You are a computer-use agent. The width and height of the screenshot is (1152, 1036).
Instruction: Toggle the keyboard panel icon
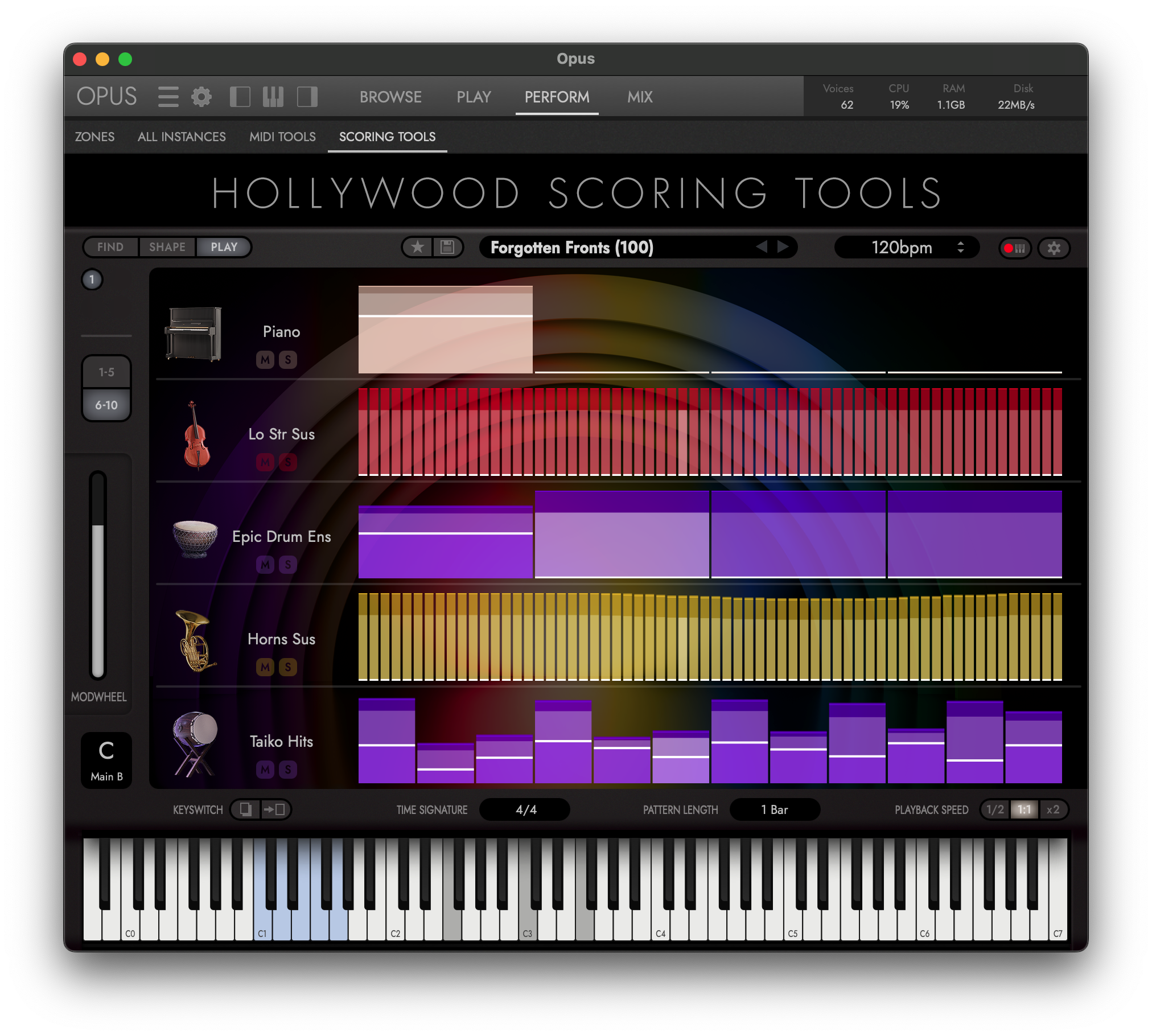273,97
